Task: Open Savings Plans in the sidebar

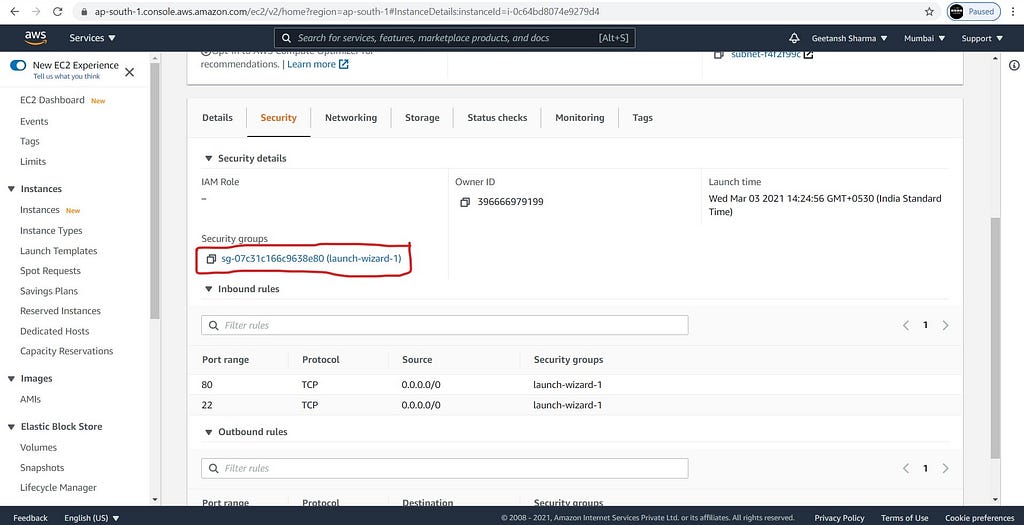Action: click(49, 291)
